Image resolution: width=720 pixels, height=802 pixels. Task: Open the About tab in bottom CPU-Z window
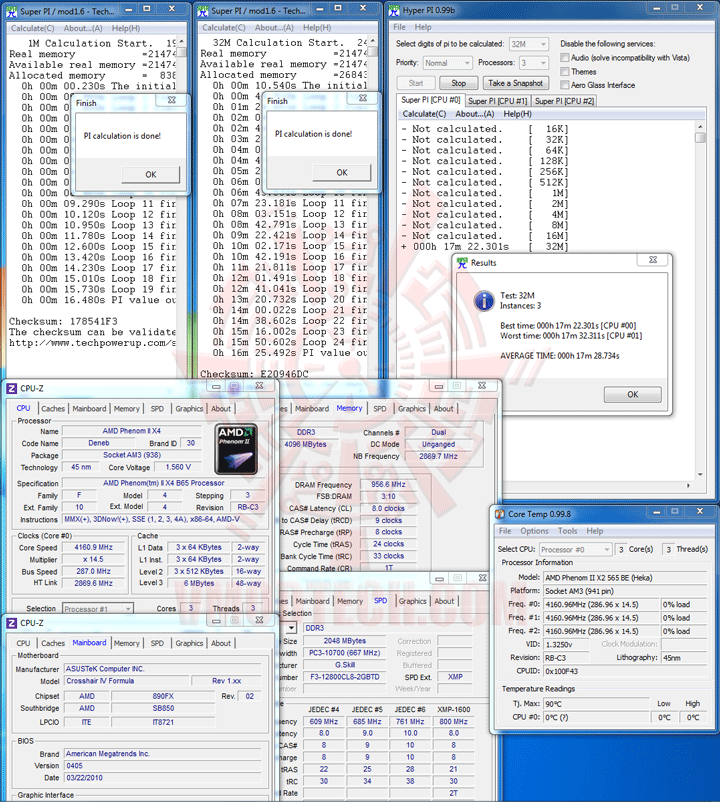pyautogui.click(x=221, y=643)
